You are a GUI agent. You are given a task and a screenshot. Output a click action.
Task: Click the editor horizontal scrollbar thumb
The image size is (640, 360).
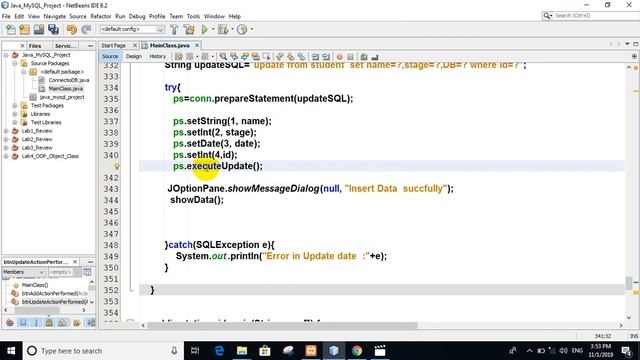(x=282, y=325)
